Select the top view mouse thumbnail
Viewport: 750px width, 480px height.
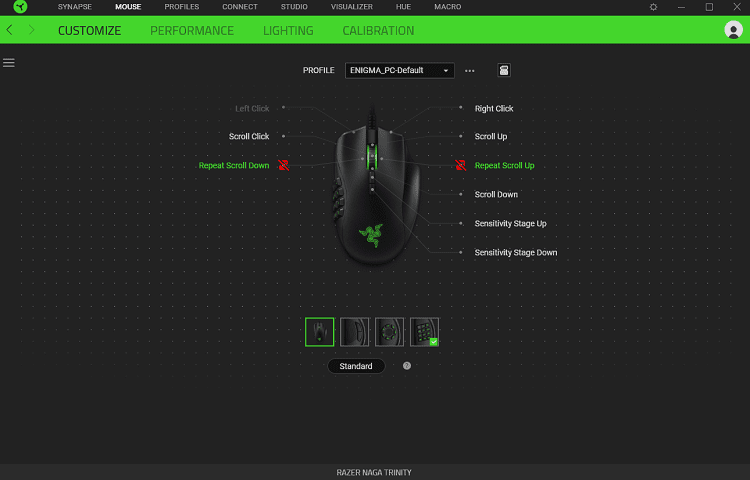pos(320,332)
